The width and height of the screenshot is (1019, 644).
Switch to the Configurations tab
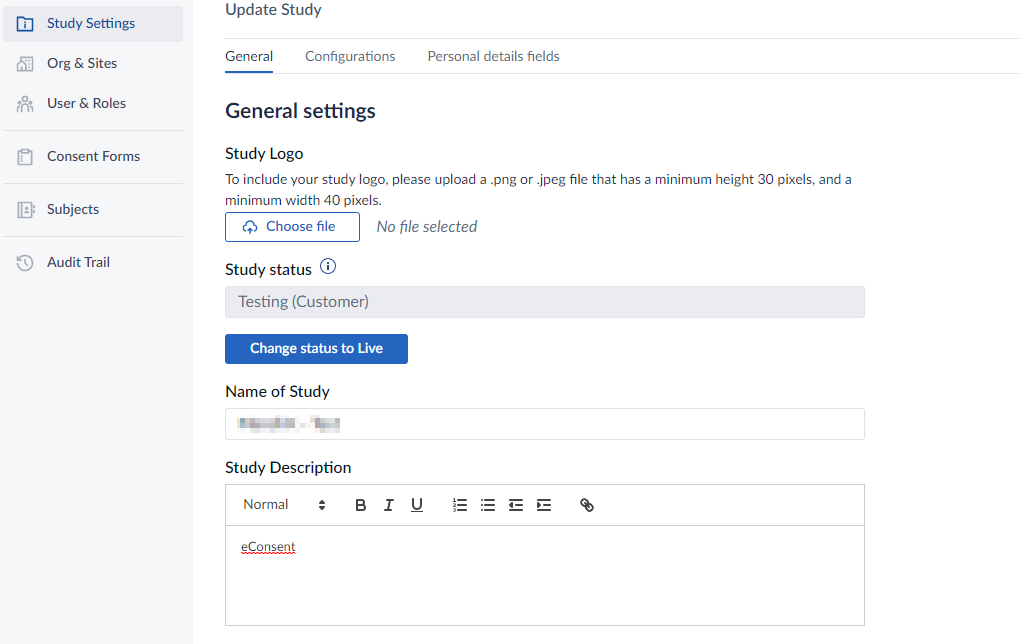pyautogui.click(x=350, y=57)
